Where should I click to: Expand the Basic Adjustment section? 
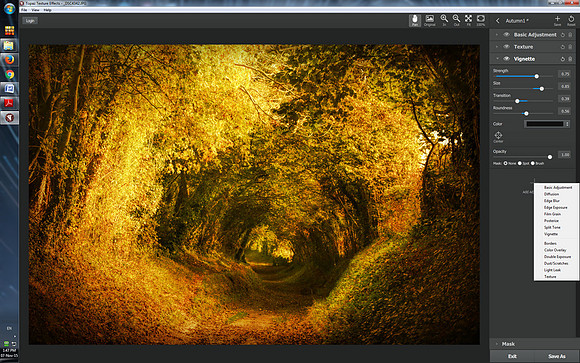[x=497, y=35]
